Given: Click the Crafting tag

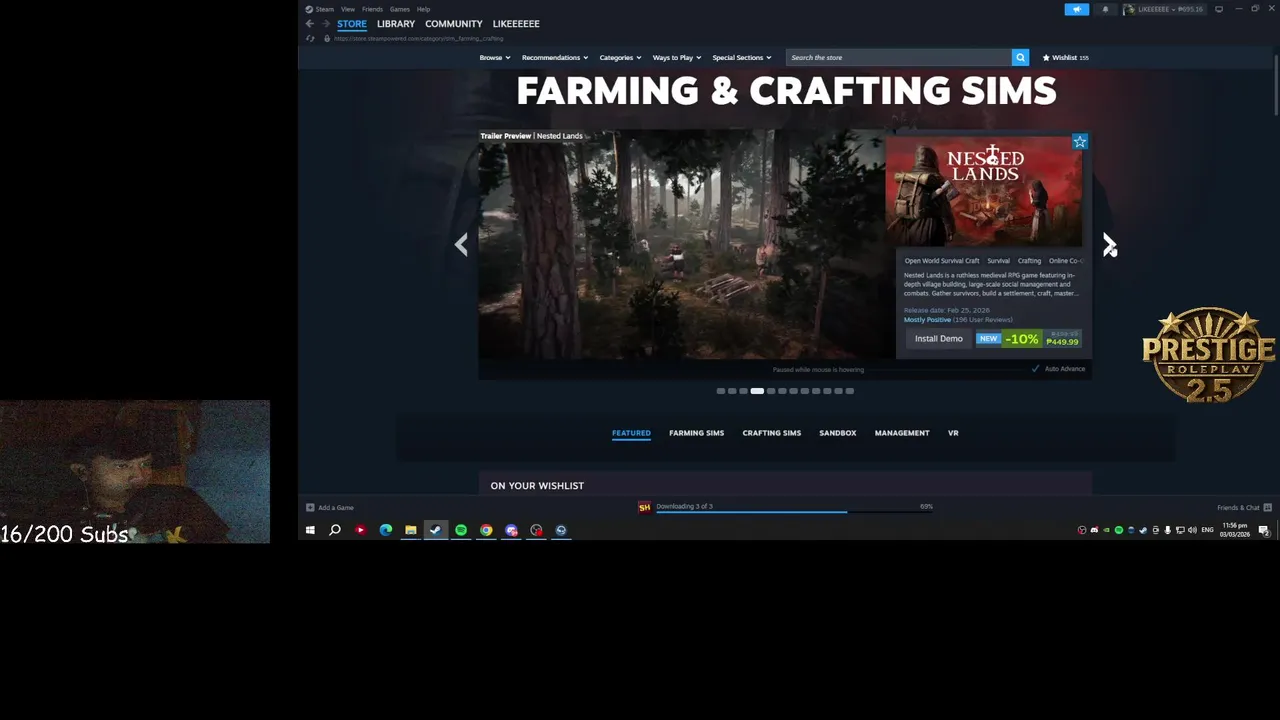Looking at the screenshot, I should (x=1029, y=261).
